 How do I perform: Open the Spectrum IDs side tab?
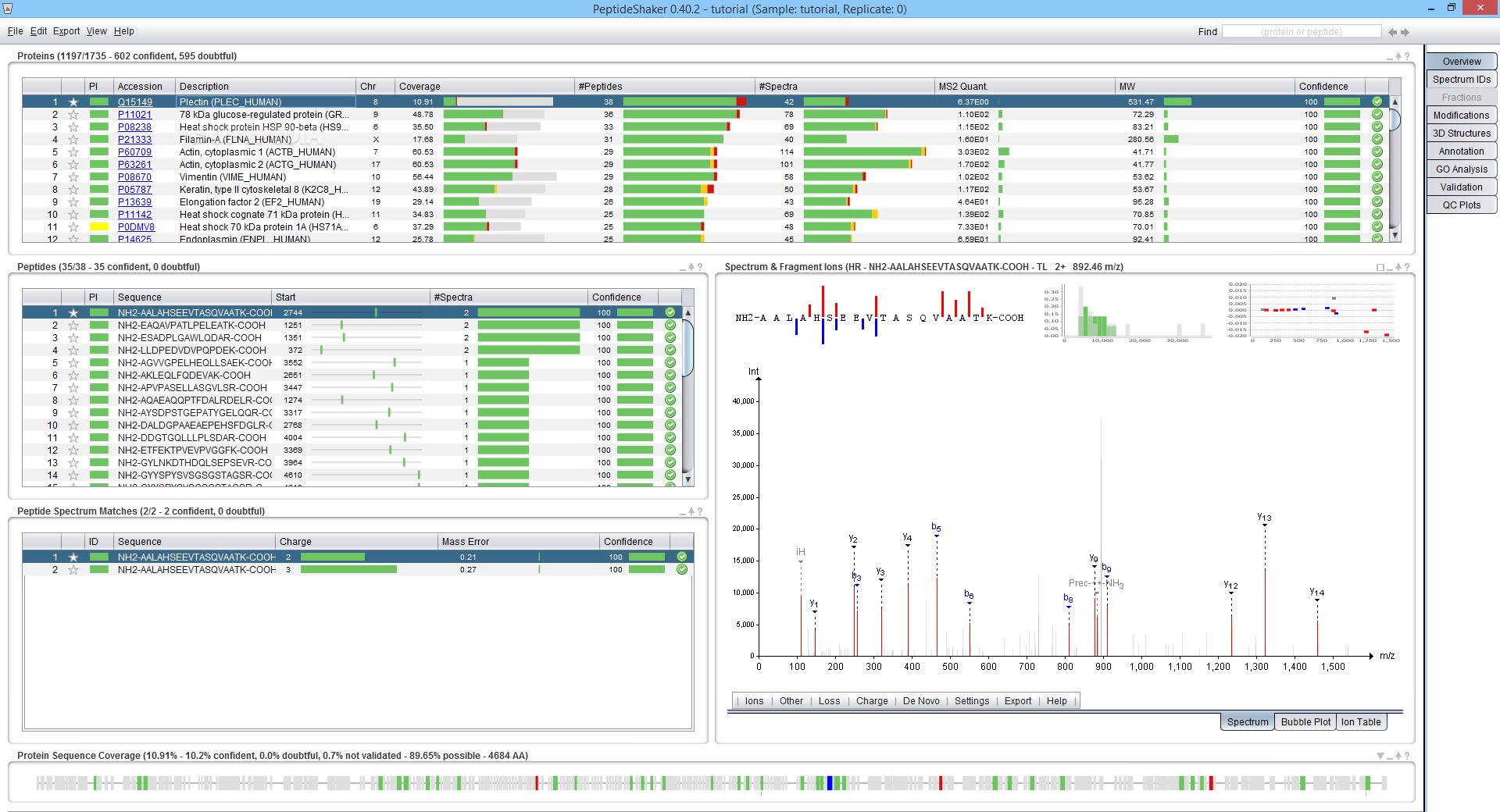1462,80
